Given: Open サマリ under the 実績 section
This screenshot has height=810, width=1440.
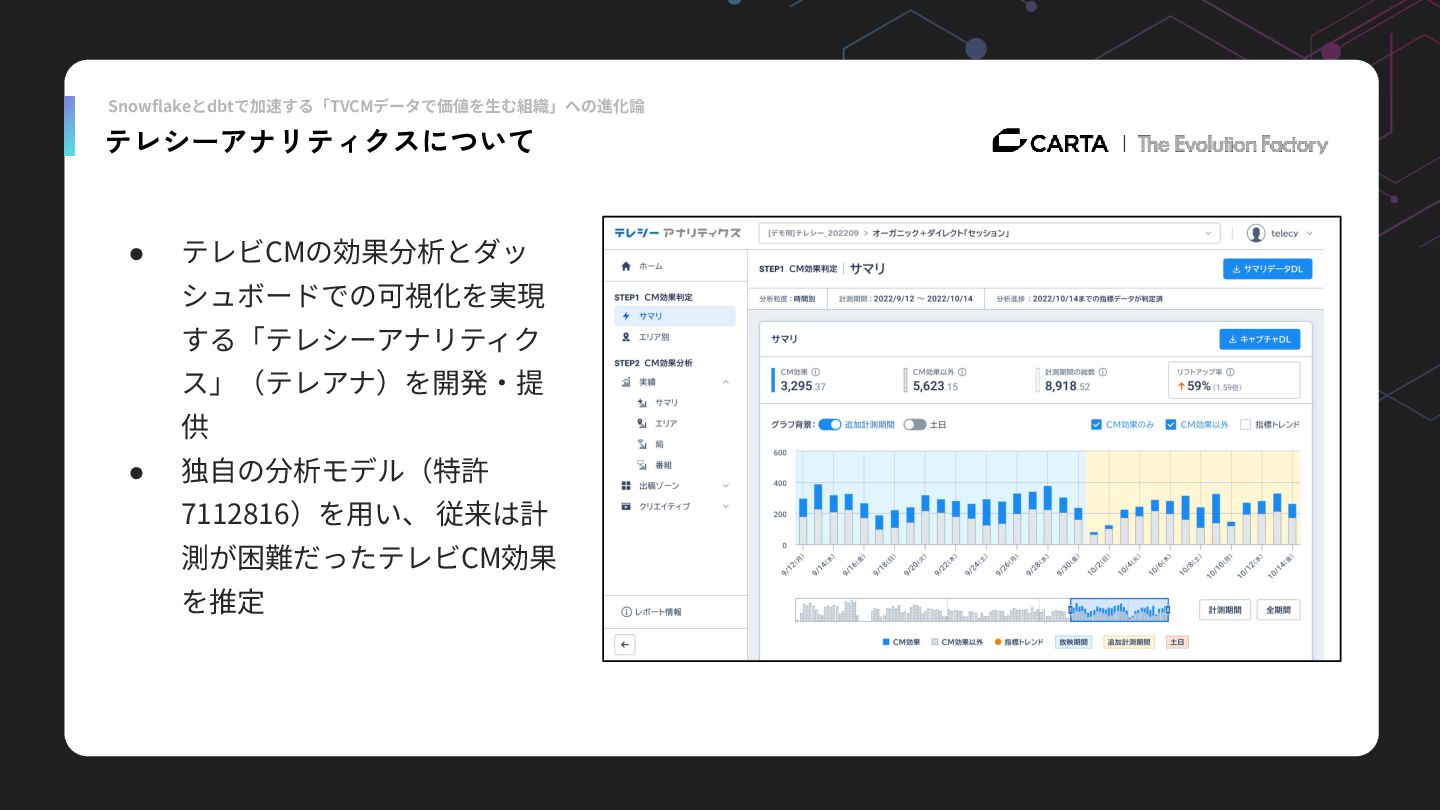Looking at the screenshot, I should (666, 403).
